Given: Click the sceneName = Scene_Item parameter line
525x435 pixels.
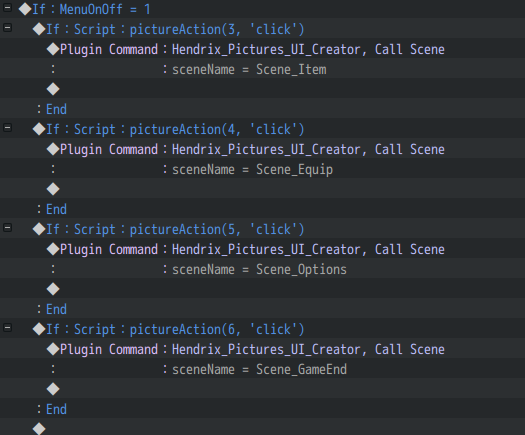Looking at the screenshot, I should pos(262,69).
